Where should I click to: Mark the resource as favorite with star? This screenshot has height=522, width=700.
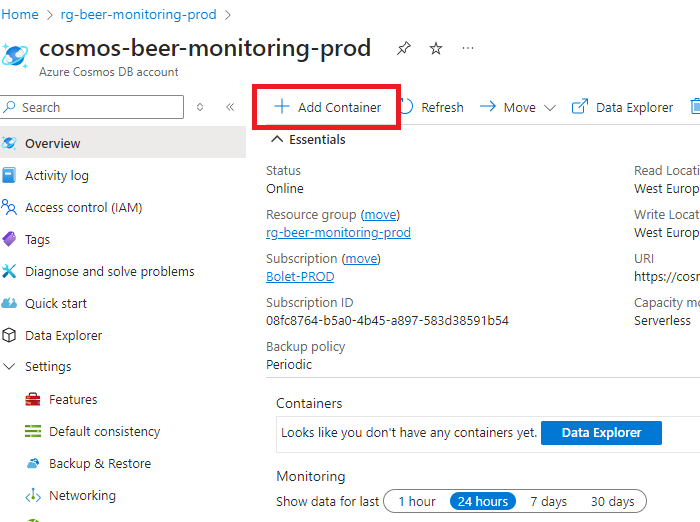[x=436, y=48]
